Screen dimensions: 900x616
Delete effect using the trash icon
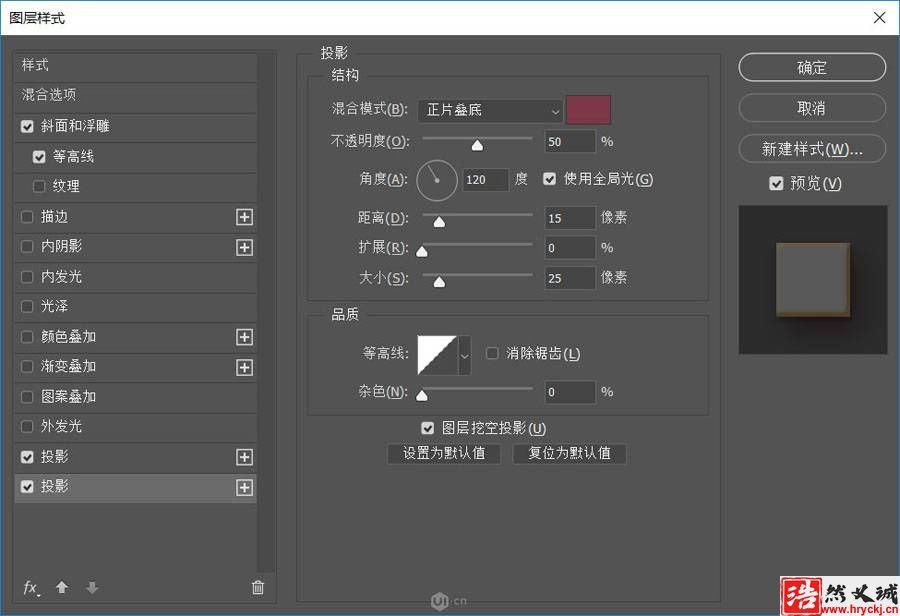258,587
